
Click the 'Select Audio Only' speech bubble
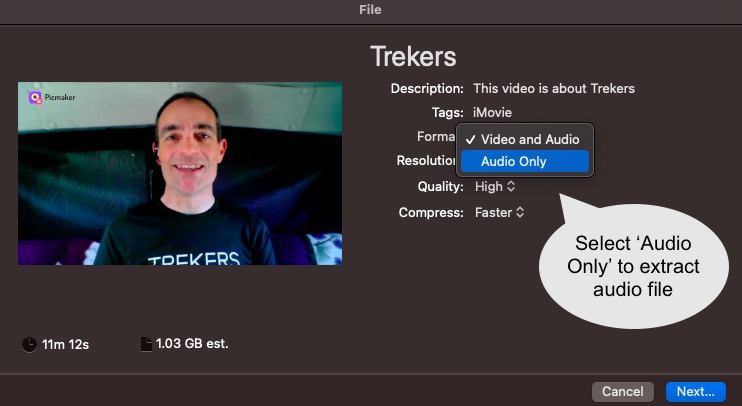(x=633, y=265)
